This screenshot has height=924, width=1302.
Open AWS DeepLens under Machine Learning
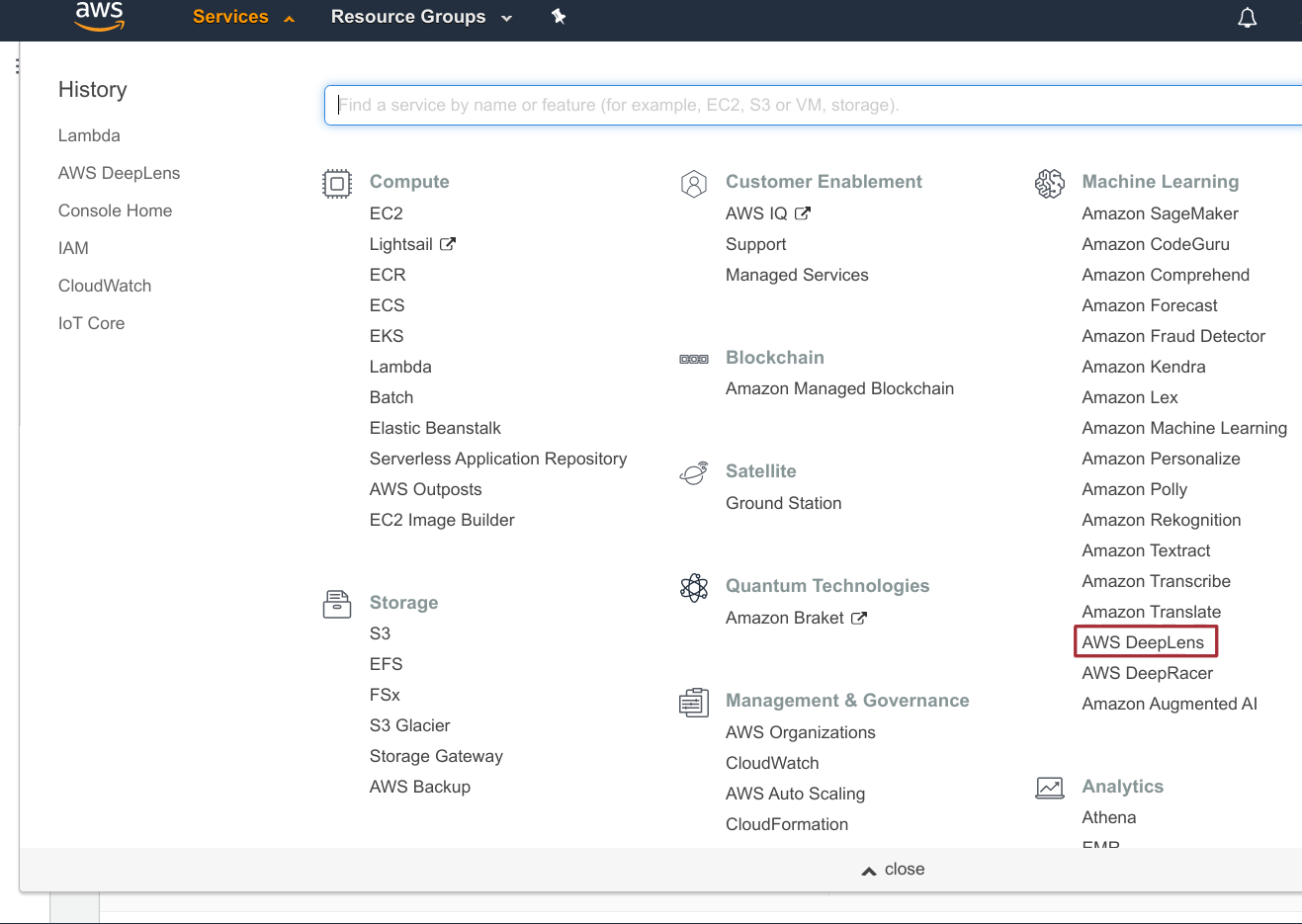1143,642
